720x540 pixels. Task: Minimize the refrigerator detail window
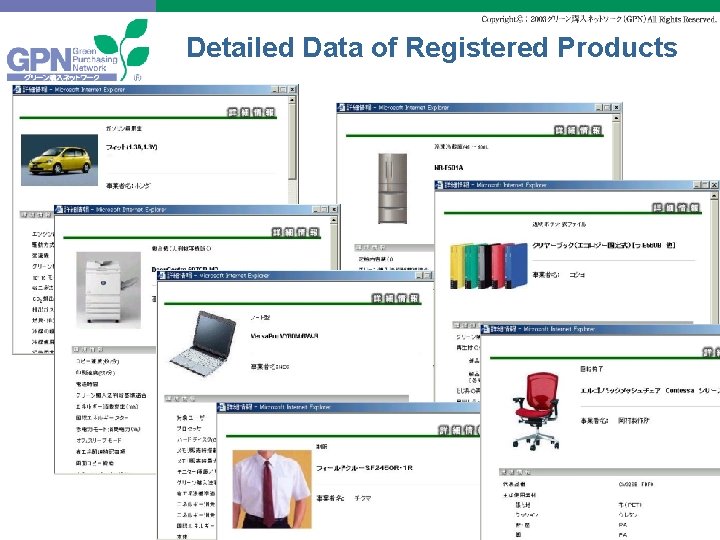click(599, 107)
